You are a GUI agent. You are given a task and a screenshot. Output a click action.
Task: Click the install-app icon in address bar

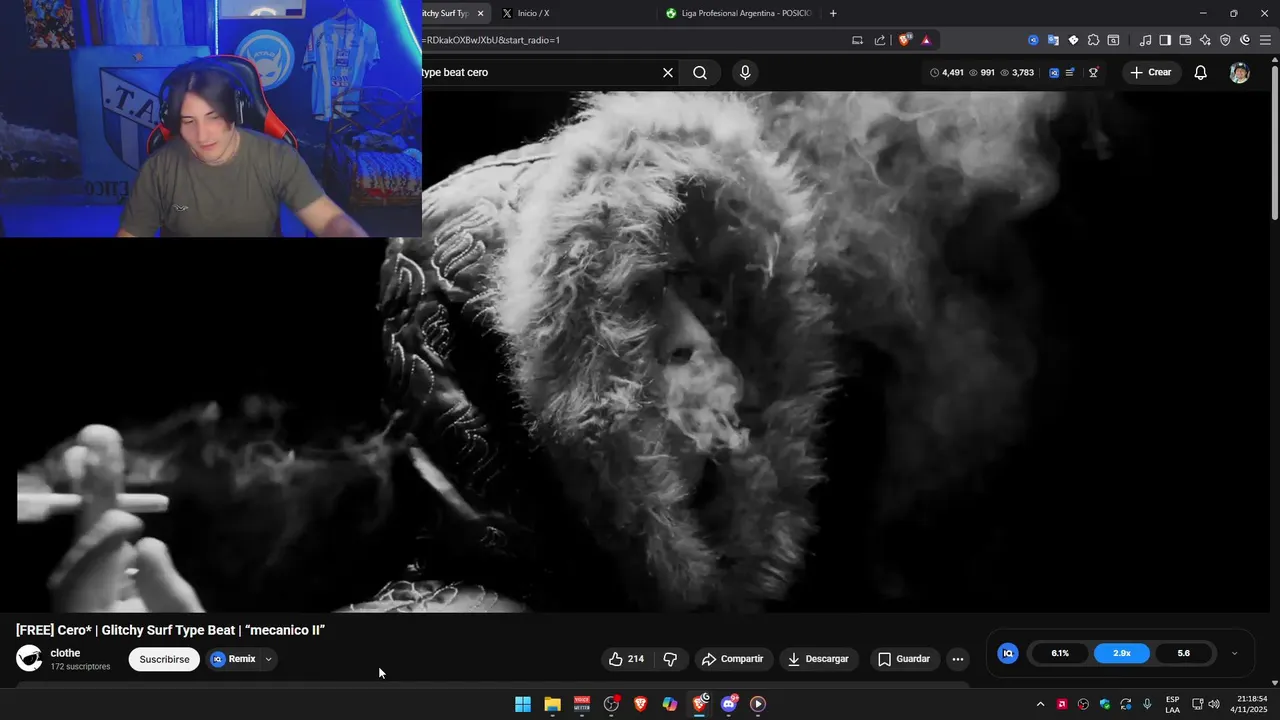[x=857, y=40]
